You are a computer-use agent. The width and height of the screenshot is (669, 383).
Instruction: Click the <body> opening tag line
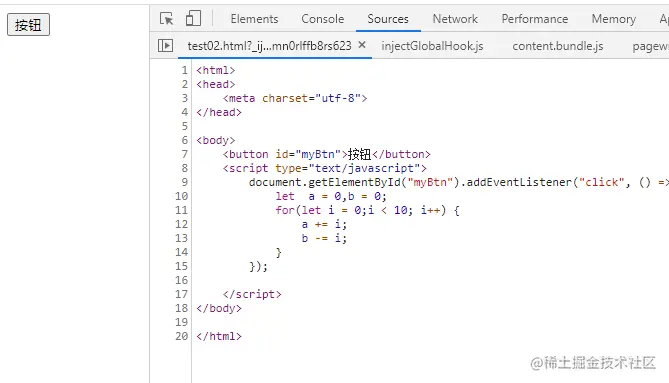click(x=215, y=140)
